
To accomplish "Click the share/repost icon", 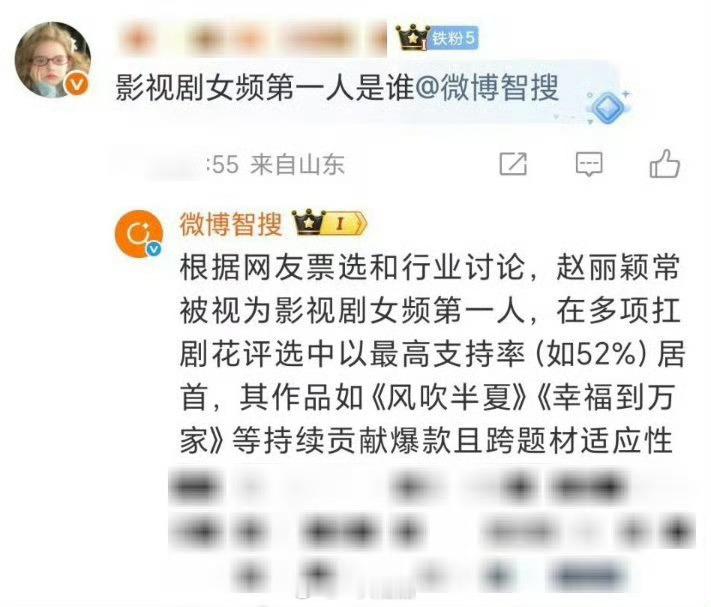I will pyautogui.click(x=513, y=164).
